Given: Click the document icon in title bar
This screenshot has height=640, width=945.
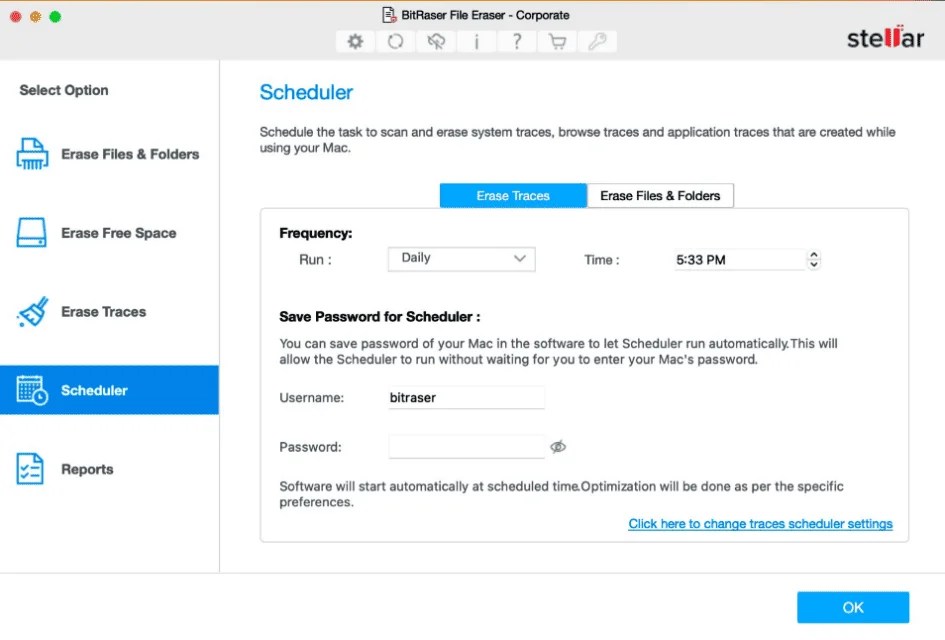Looking at the screenshot, I should point(389,14).
